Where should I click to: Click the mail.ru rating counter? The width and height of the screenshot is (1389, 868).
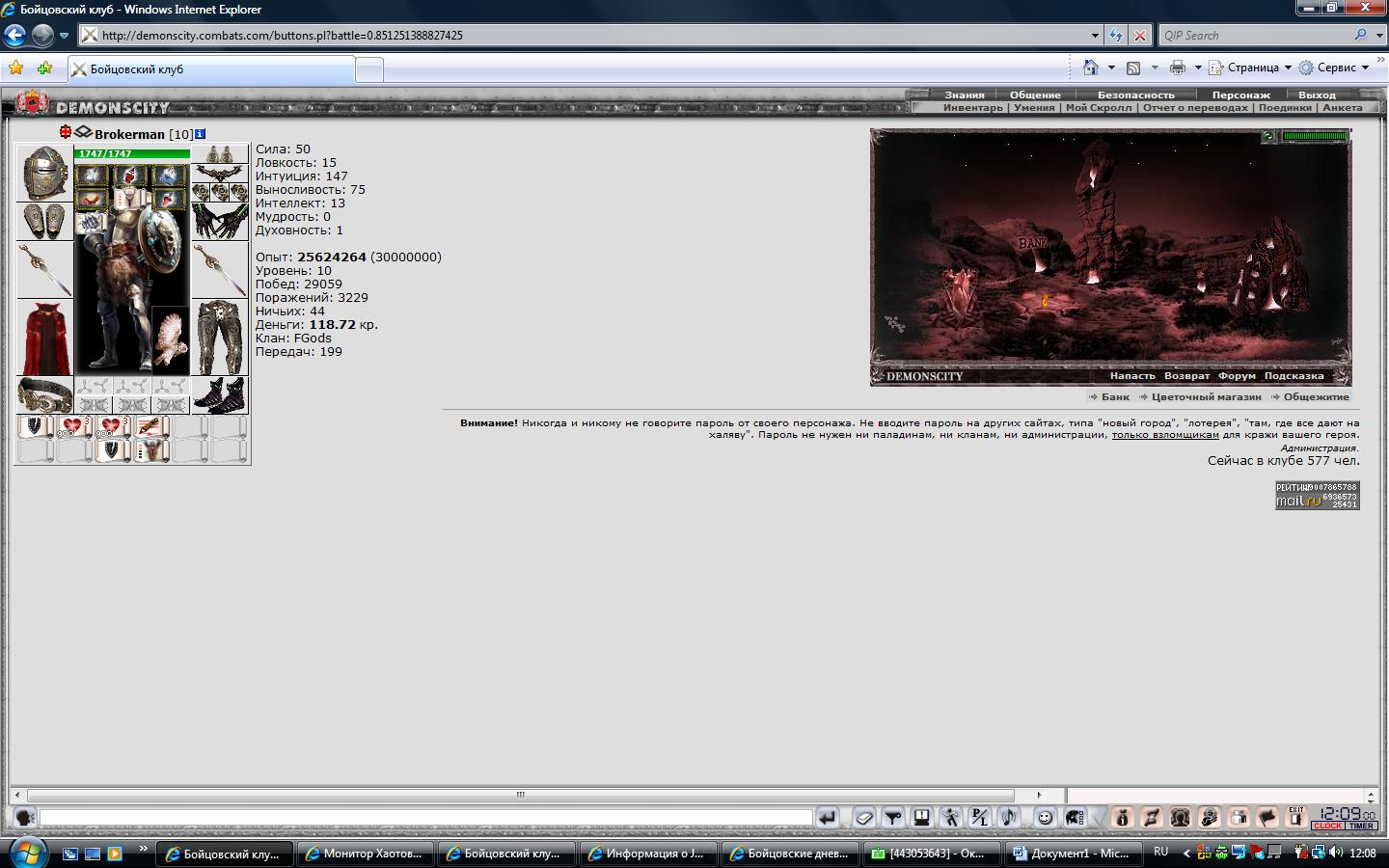point(1318,495)
